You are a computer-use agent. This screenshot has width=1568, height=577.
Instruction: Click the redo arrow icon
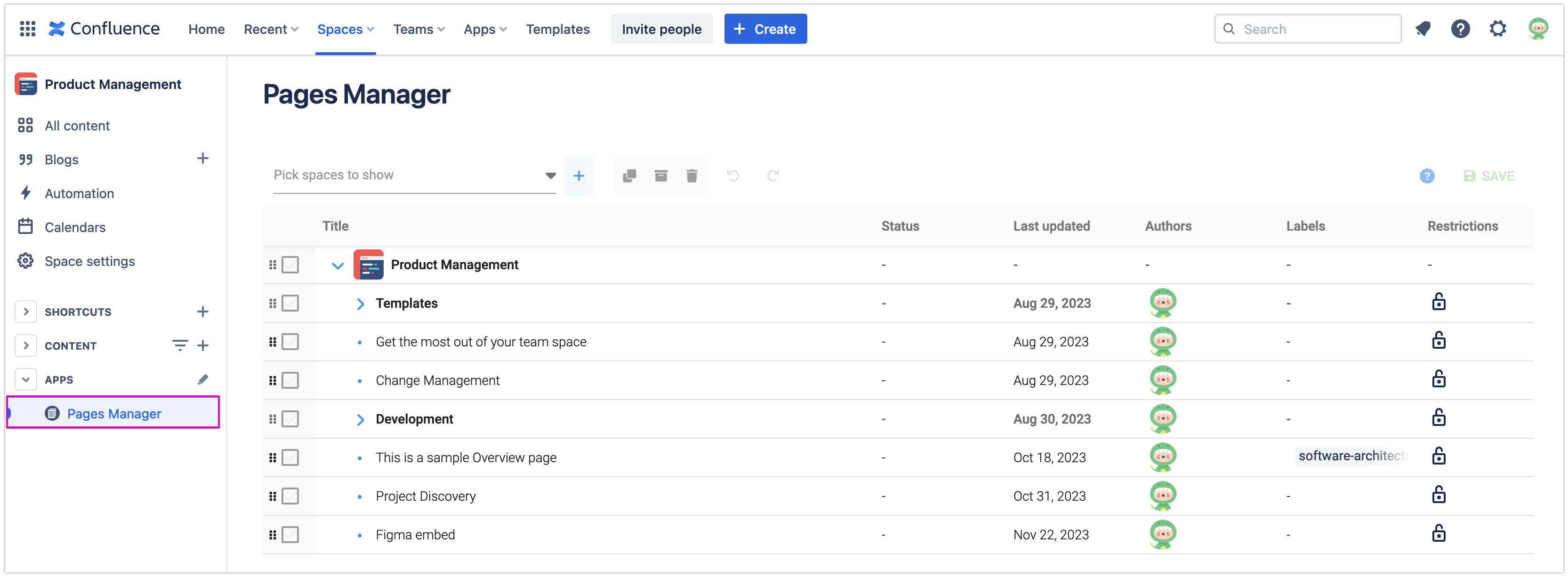coord(772,176)
